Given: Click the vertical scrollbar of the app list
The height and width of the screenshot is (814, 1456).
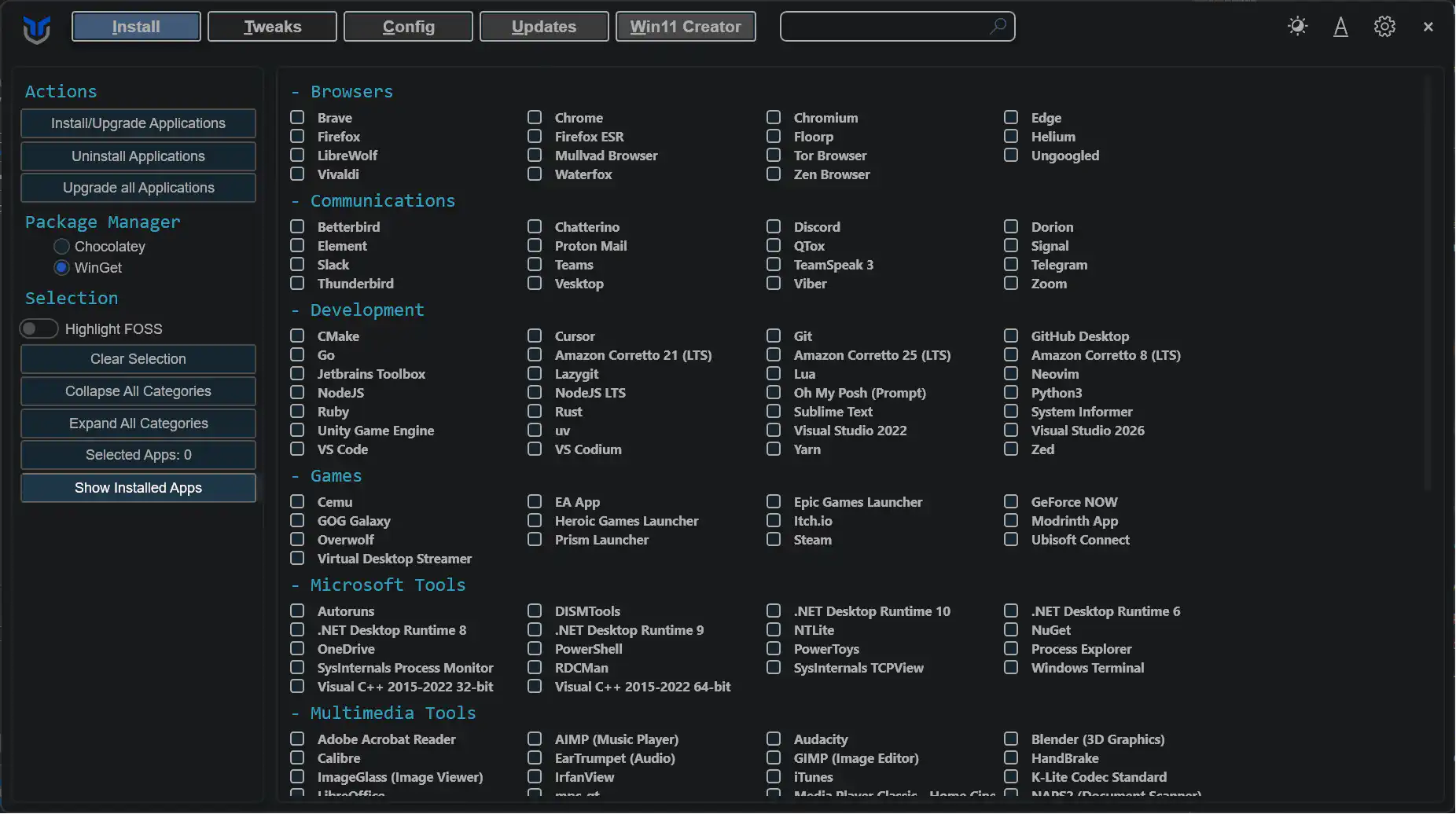Looking at the screenshot, I should [x=1428, y=283].
